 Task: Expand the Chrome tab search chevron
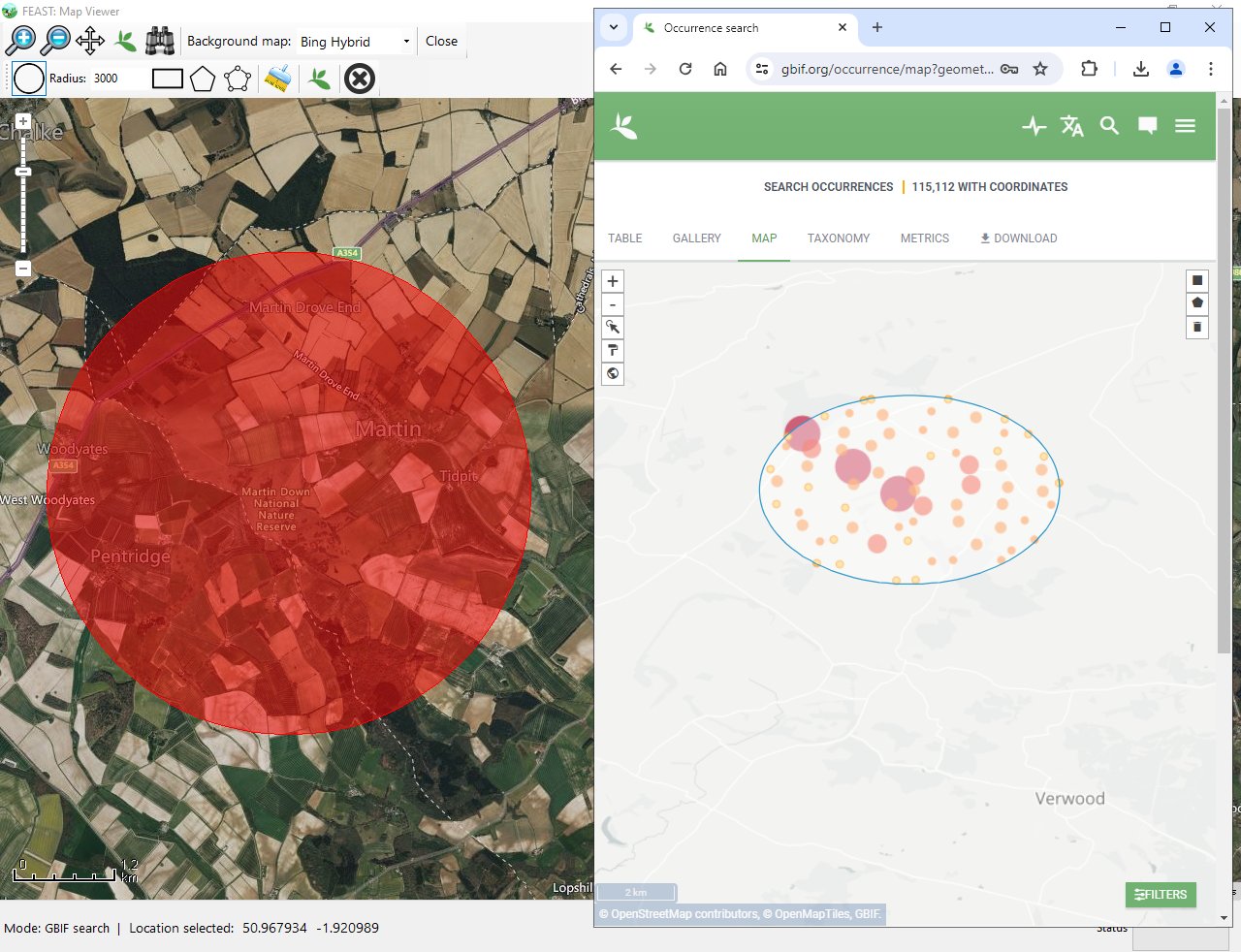pos(614,27)
